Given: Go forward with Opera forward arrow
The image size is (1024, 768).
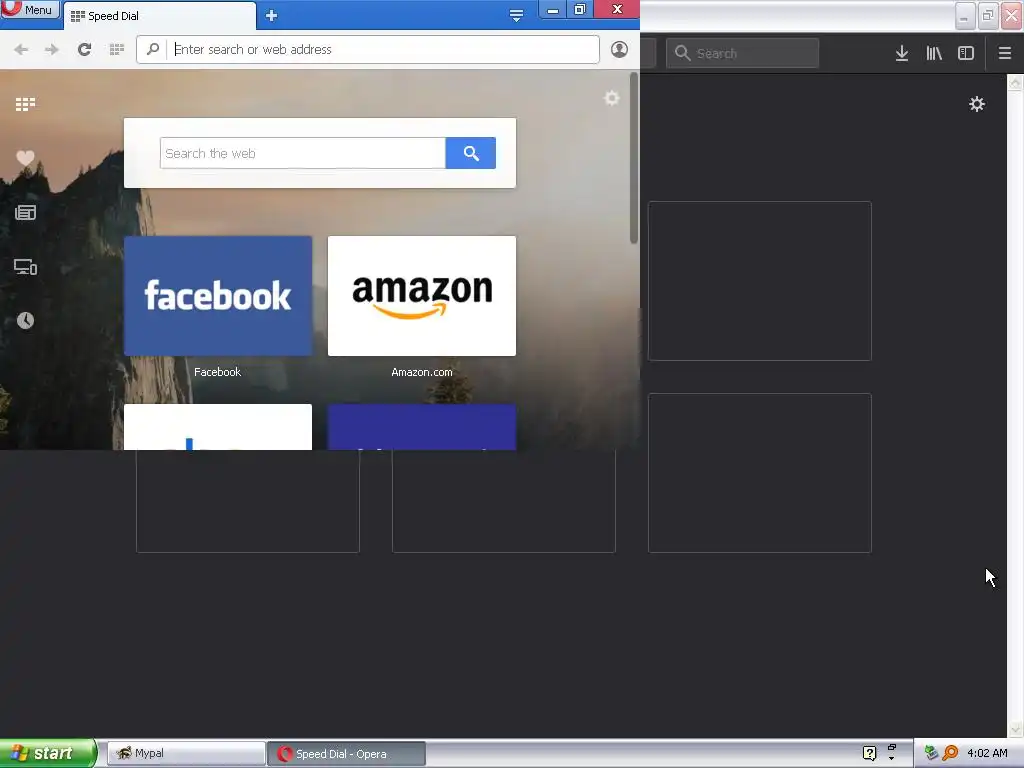Looking at the screenshot, I should click(52, 50).
